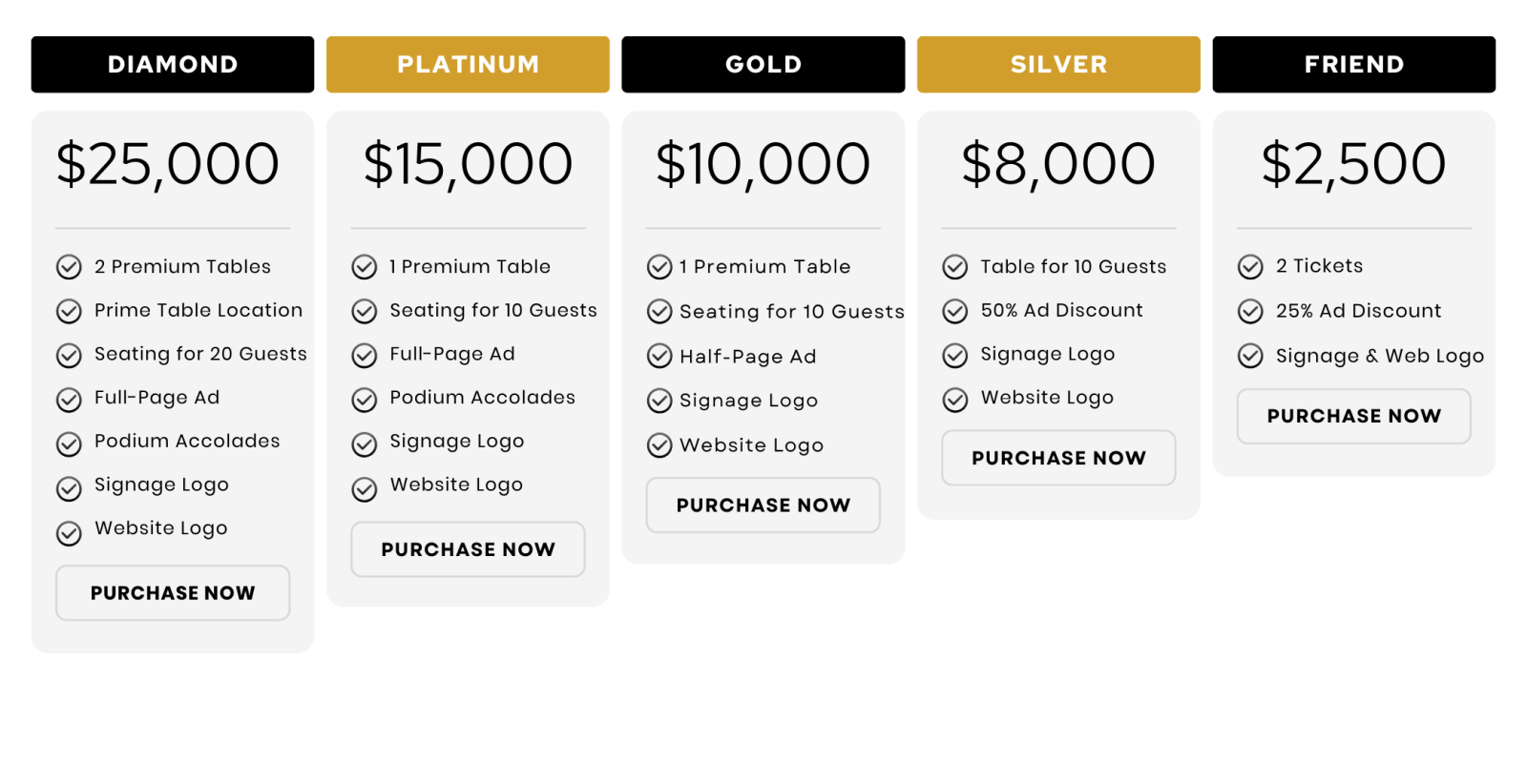
Task: Purchase the Diamond $25,000 package
Action: [x=173, y=593]
